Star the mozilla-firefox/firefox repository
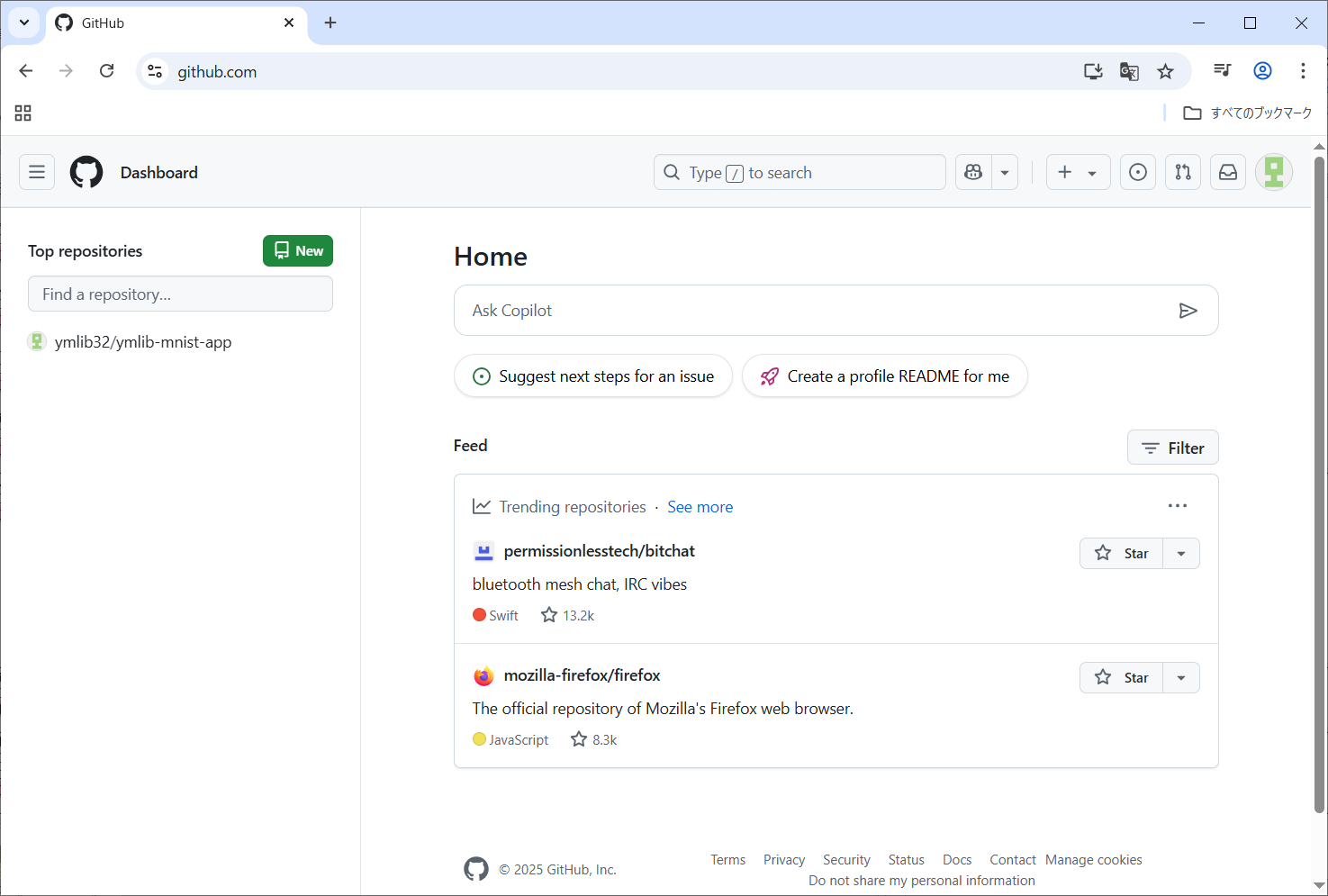The width and height of the screenshot is (1328, 896). pos(1122,677)
